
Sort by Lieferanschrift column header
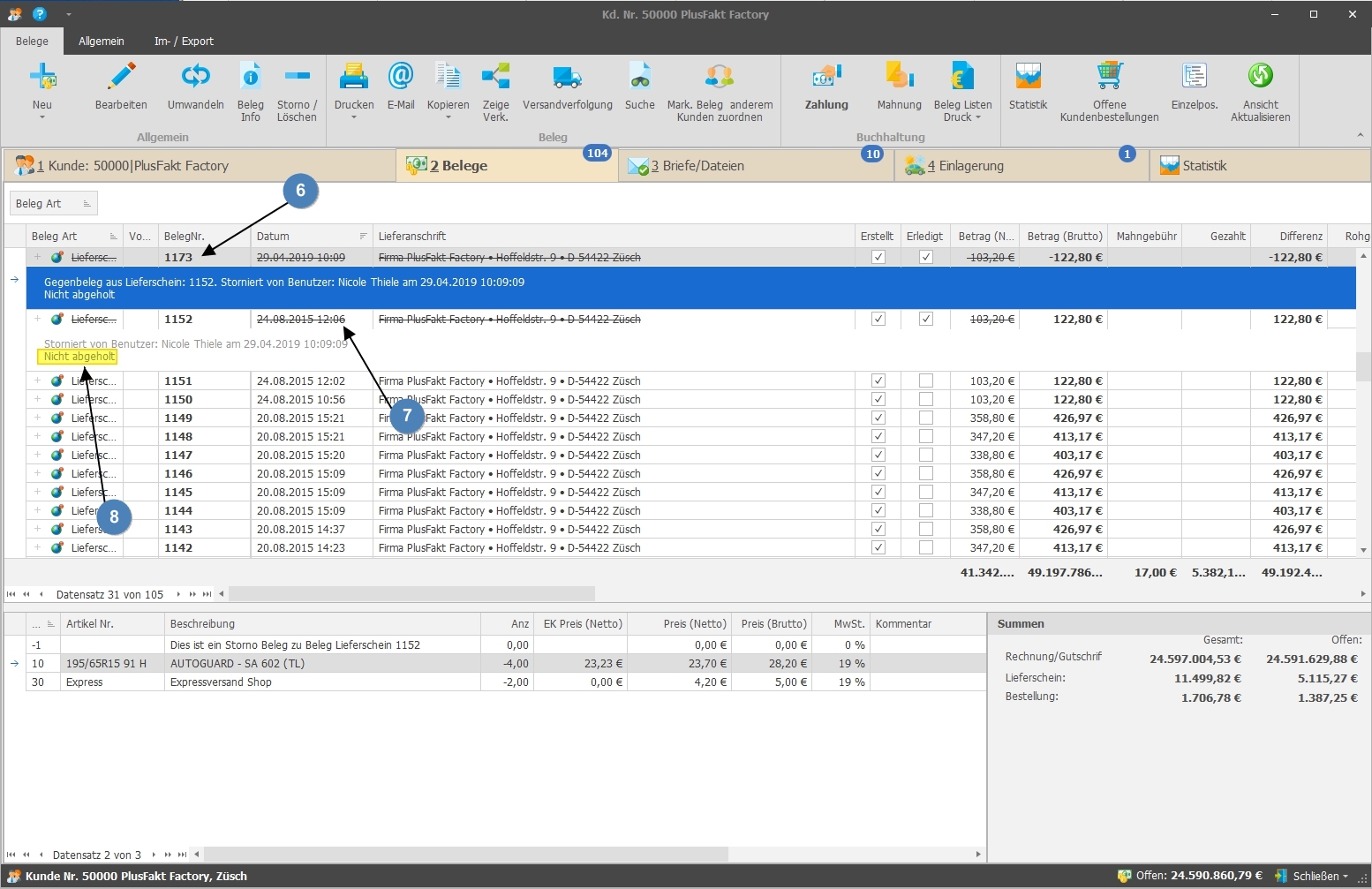pyautogui.click(x=614, y=237)
